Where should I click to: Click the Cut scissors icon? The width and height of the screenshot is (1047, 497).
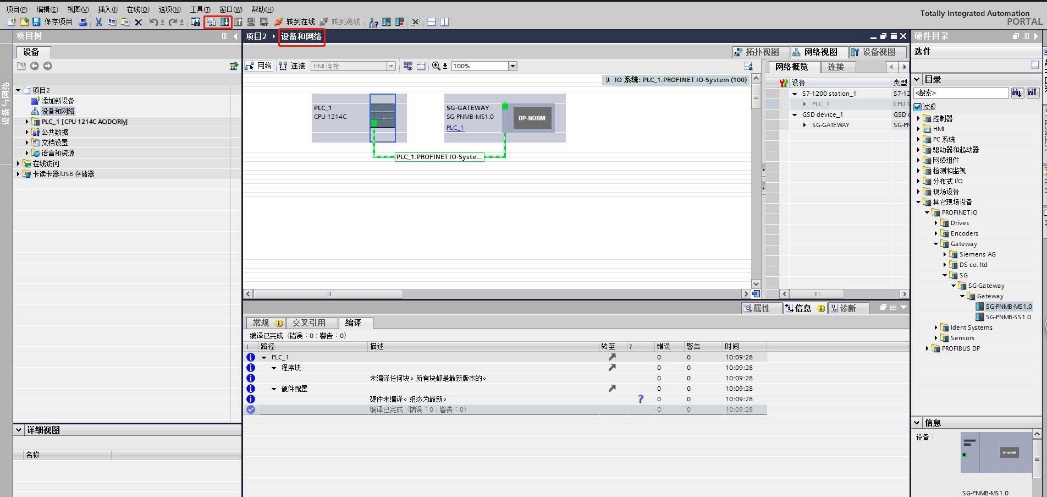99,22
